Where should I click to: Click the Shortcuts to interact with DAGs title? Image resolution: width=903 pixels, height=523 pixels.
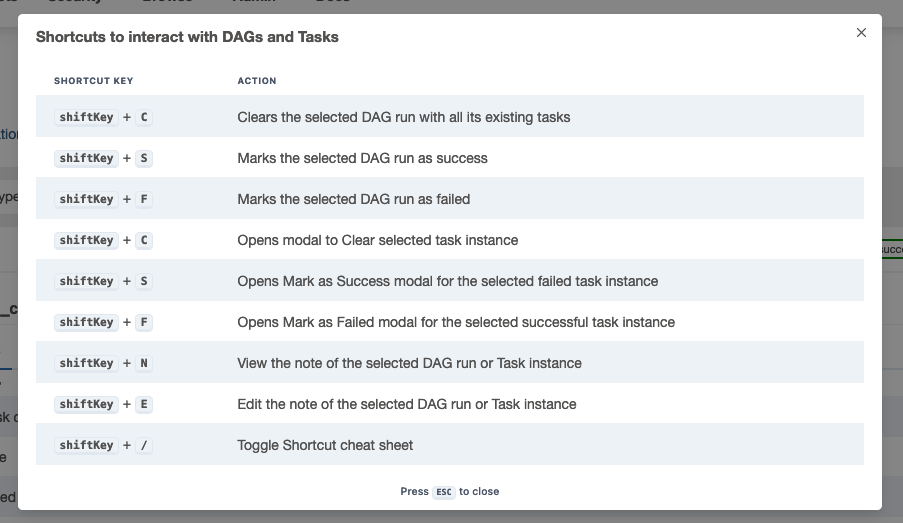[187, 37]
